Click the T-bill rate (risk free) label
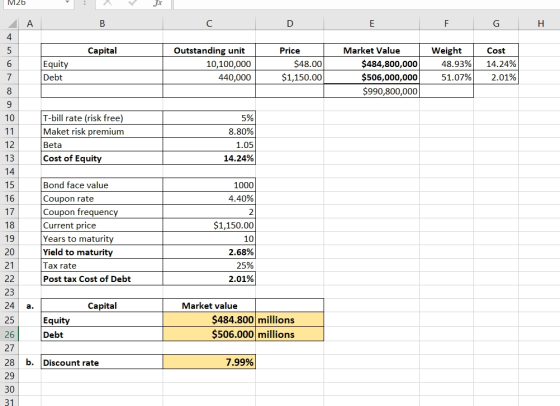The image size is (560, 406). (83, 118)
